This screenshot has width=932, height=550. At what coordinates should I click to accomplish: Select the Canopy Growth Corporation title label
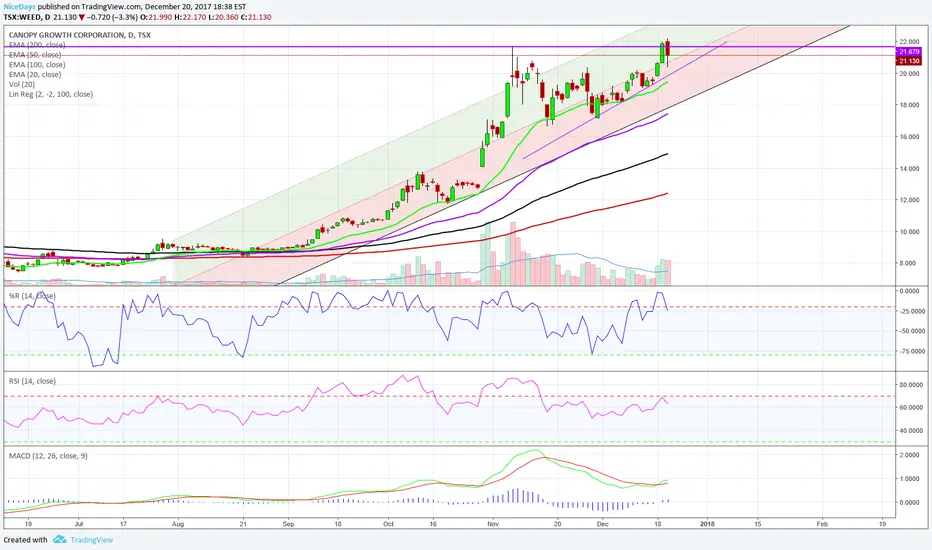80,35
